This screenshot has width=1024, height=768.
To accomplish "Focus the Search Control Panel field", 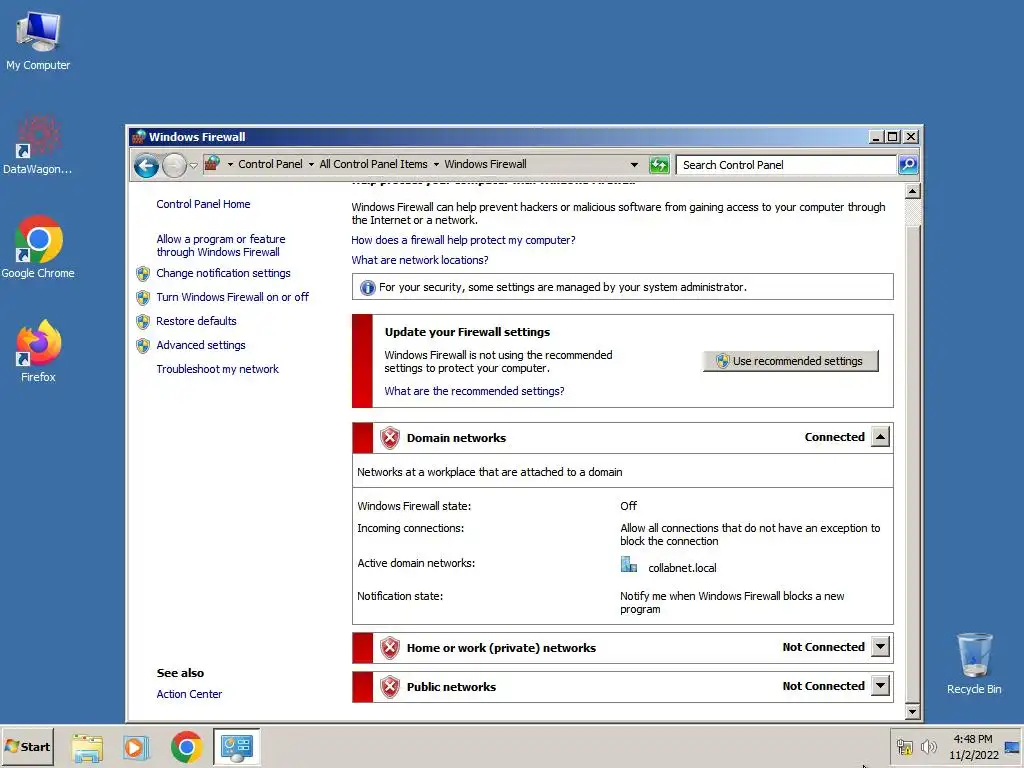I will click(786, 165).
